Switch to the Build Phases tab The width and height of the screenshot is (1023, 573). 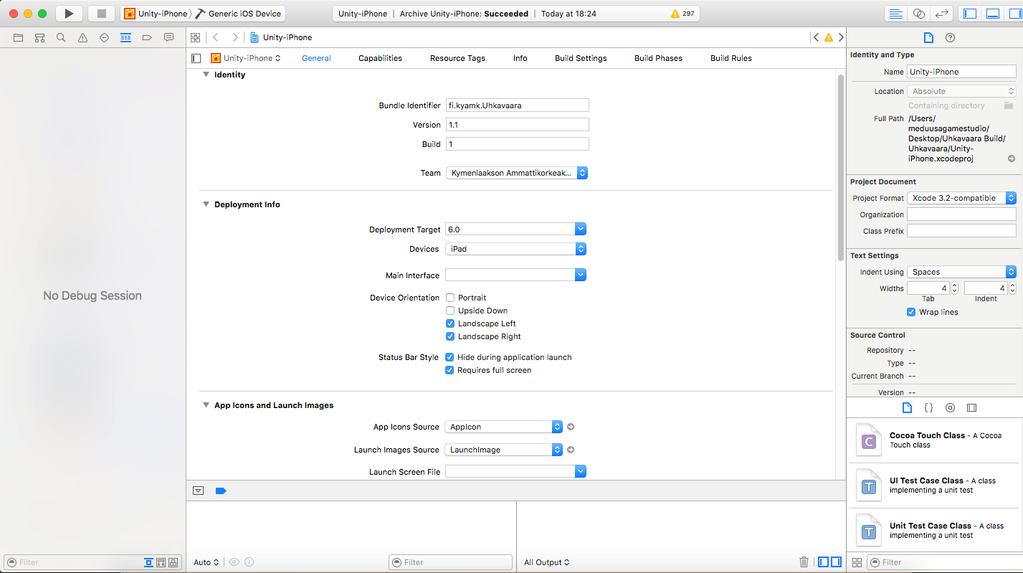pos(658,58)
